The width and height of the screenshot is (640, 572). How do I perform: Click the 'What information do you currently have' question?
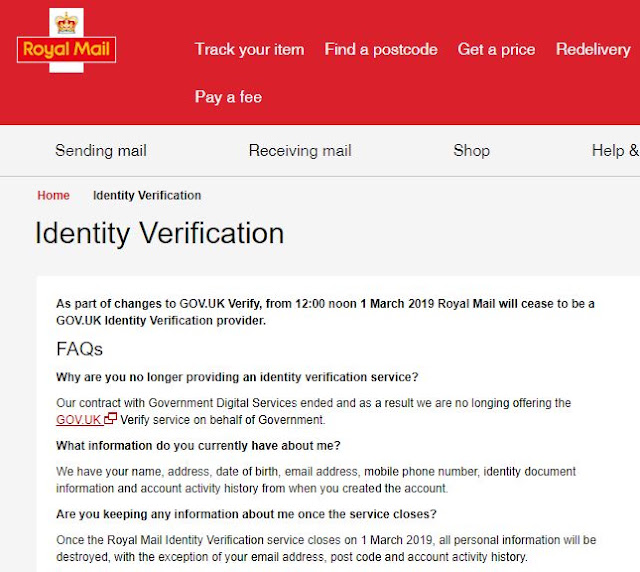point(198,445)
